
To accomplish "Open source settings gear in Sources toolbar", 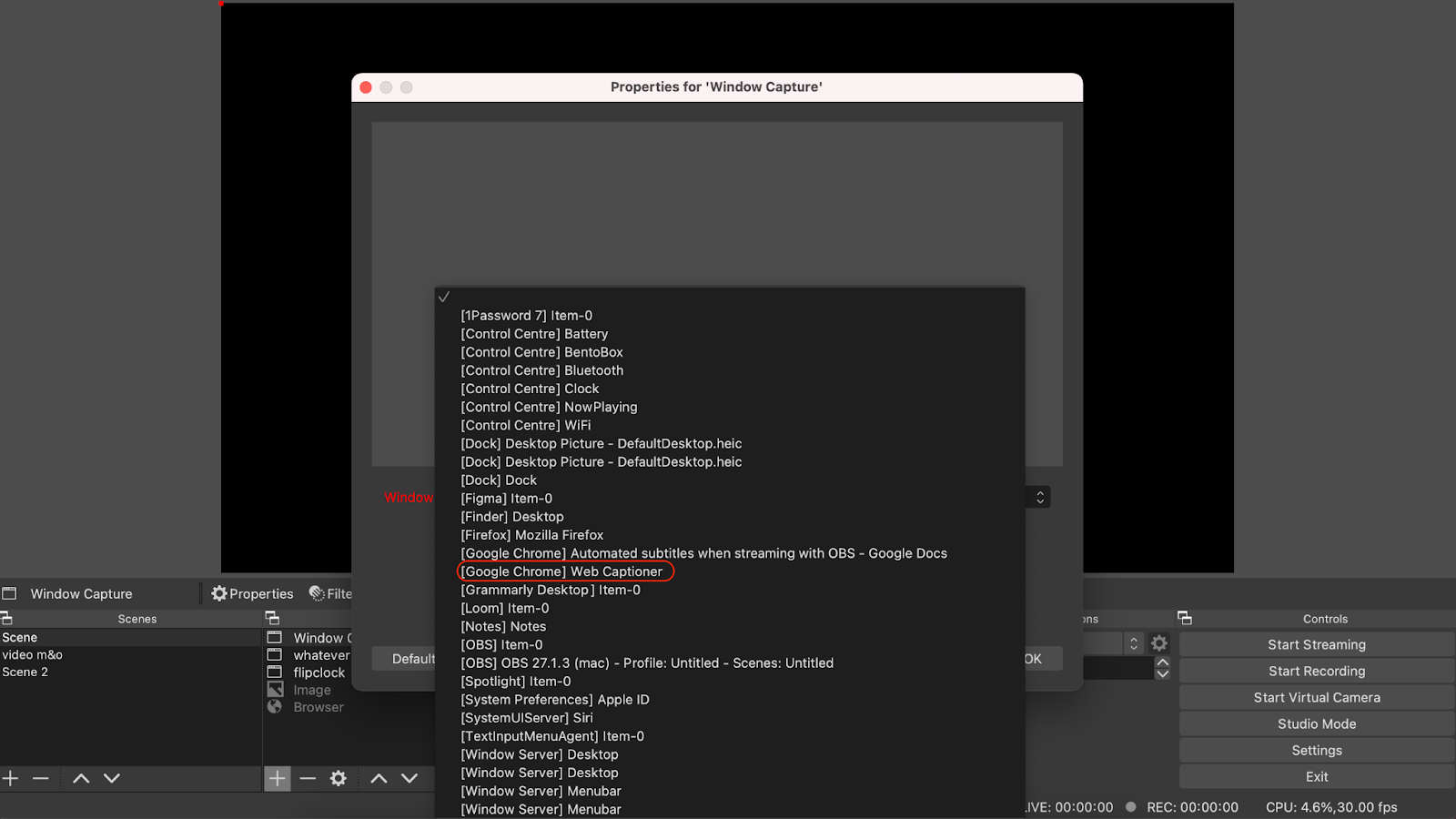I will coord(339,778).
